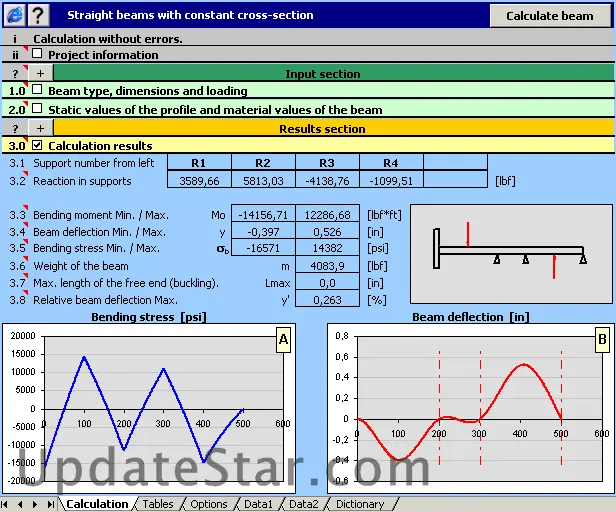Click the Bending stress [psi] chart title

(149, 317)
